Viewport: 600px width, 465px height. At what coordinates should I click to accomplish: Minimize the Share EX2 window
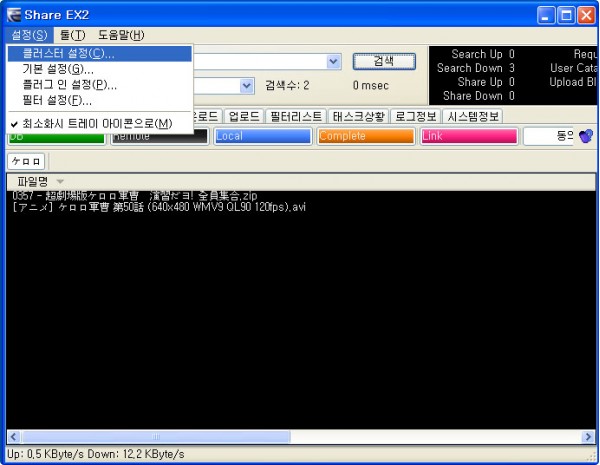[546, 16]
